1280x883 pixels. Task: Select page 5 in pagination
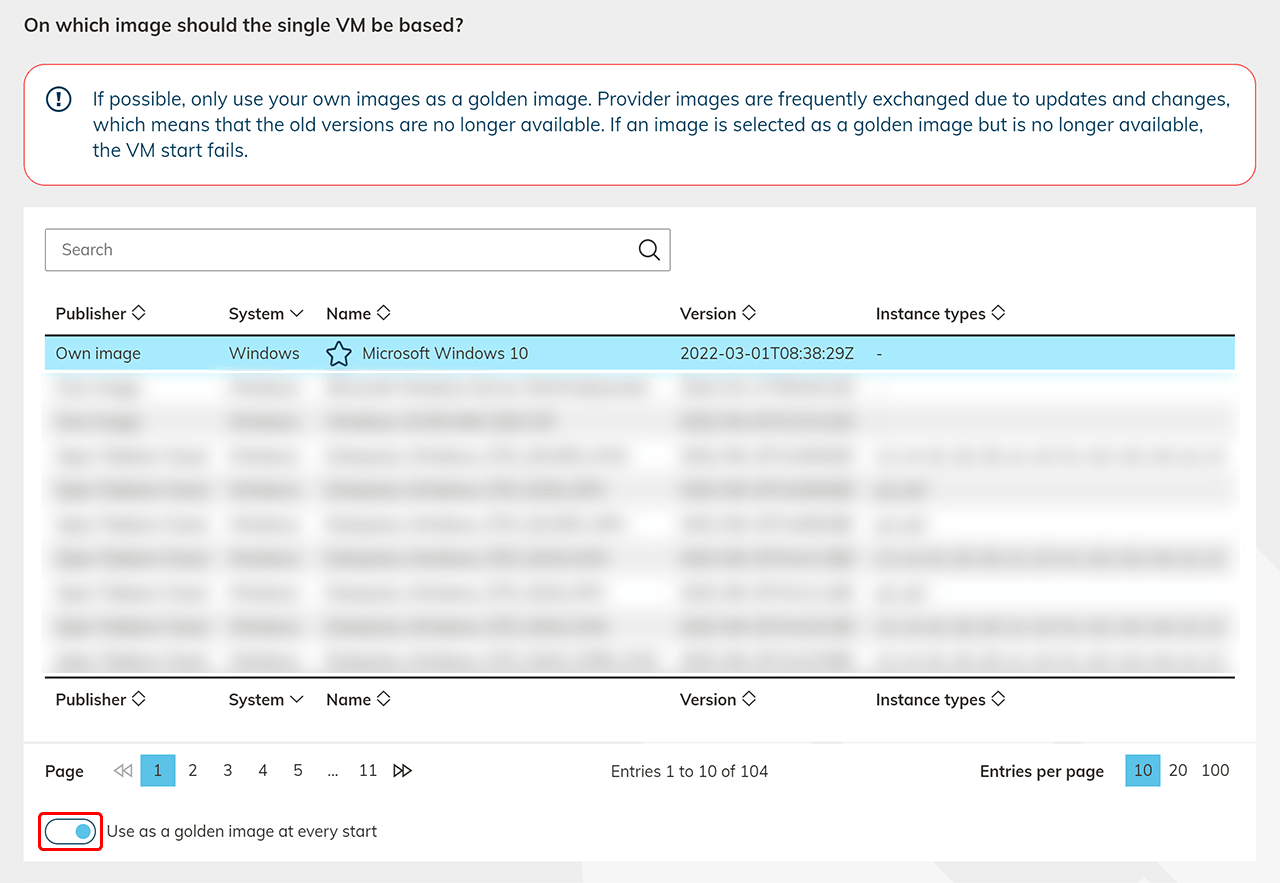[x=298, y=771]
